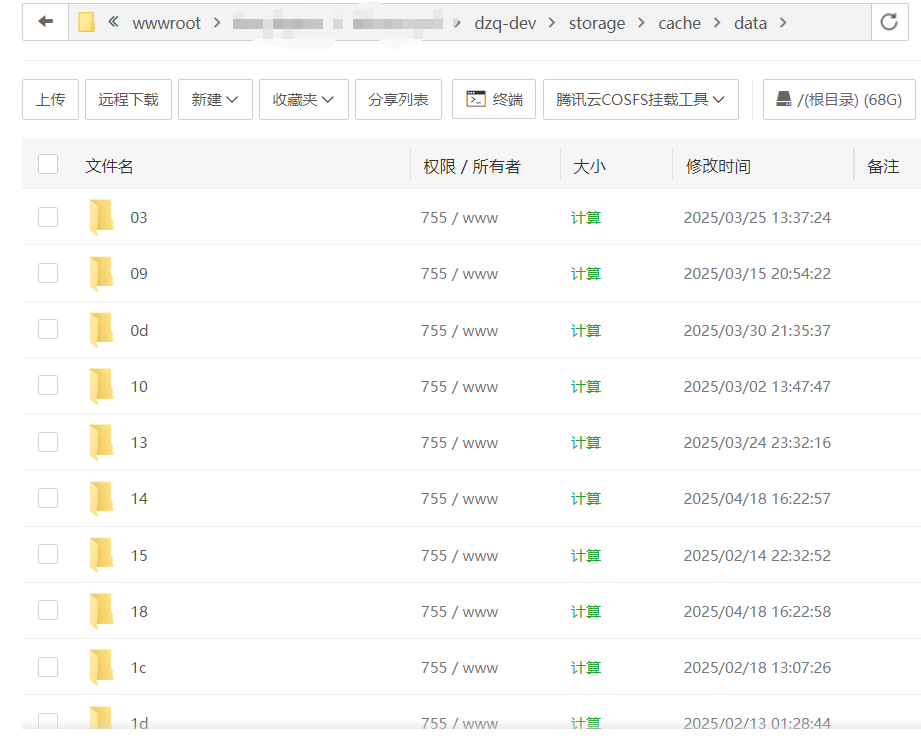Check the box for folder 09

coord(48,273)
